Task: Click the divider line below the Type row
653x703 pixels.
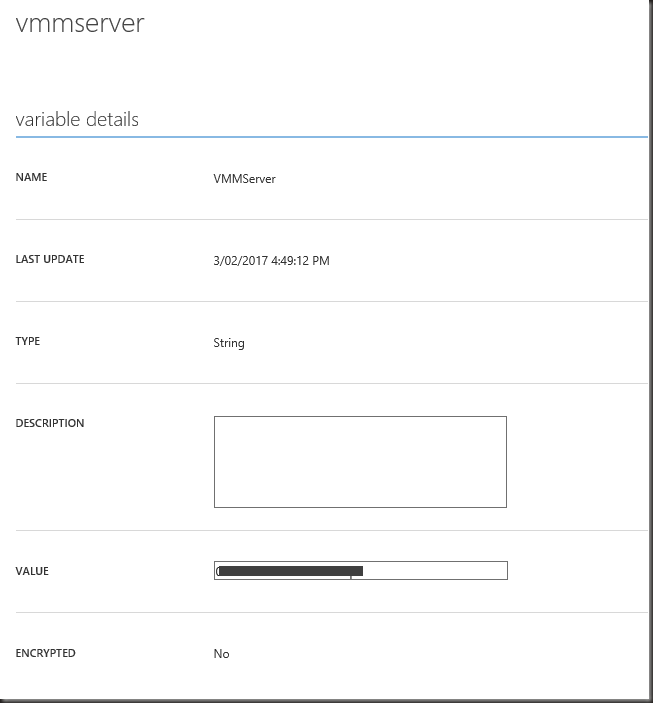Action: 331,383
